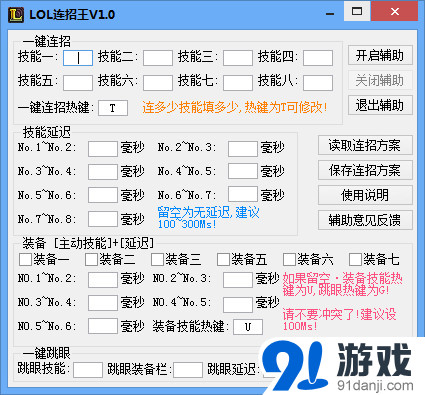The height and width of the screenshot is (395, 425).
Task: Select 技能延迟 No.4~No.5 delay field
Action: 243,171
